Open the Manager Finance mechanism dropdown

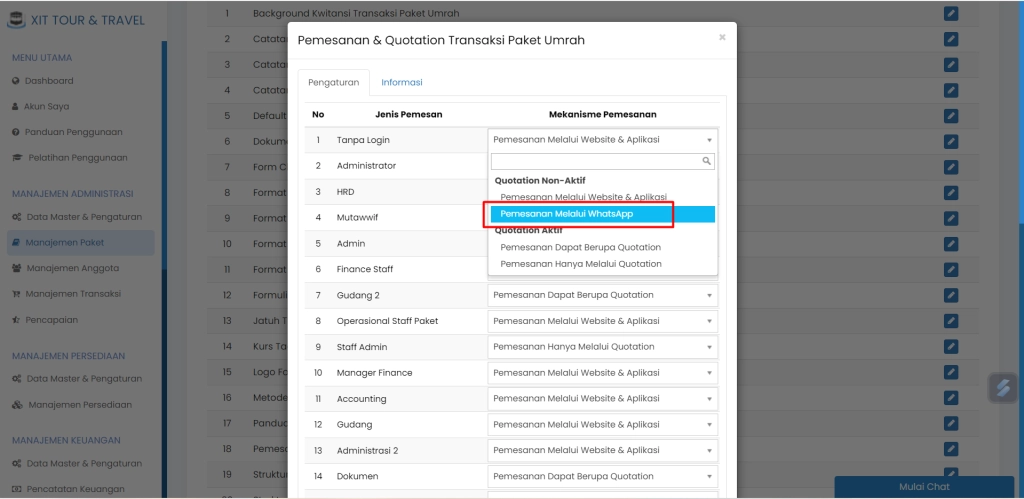coord(602,373)
